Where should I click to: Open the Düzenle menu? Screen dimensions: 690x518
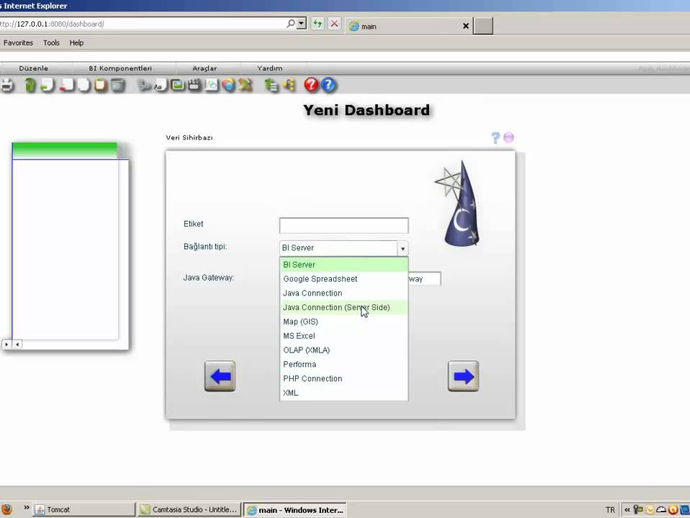pyautogui.click(x=33, y=68)
